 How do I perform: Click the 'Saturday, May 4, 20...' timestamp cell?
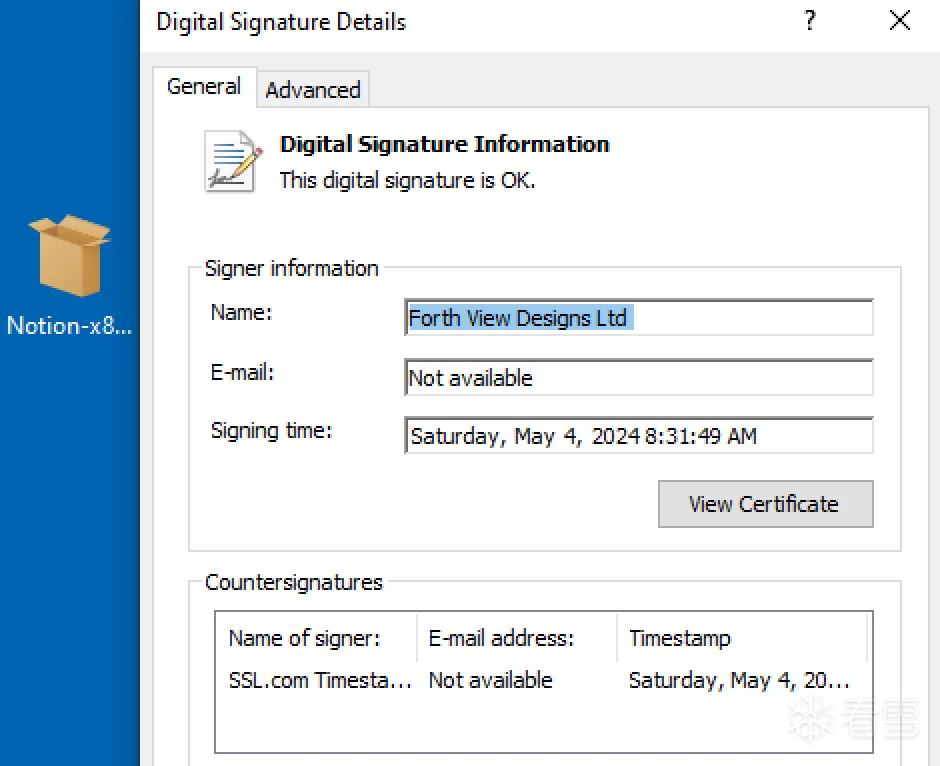point(739,681)
